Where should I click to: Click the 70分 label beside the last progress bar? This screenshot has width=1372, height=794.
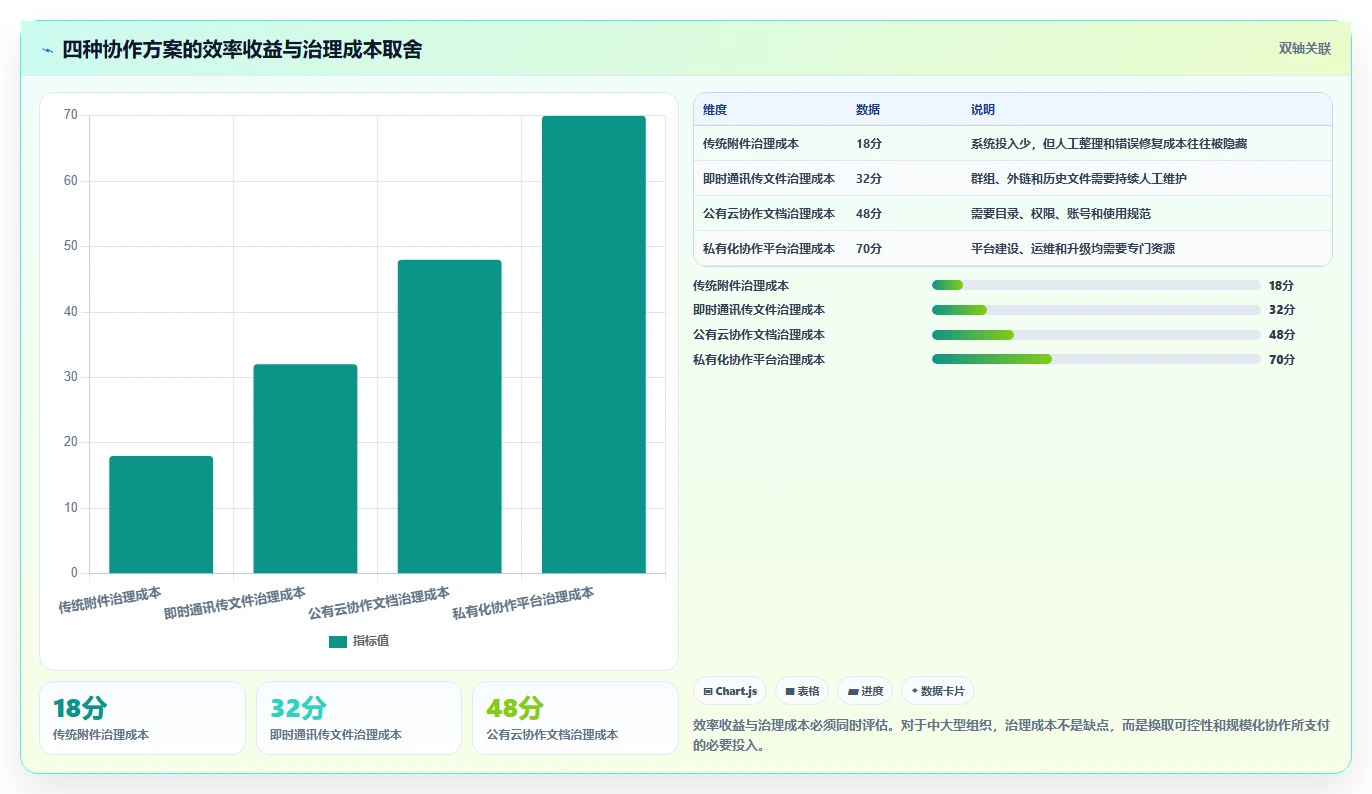point(1282,360)
